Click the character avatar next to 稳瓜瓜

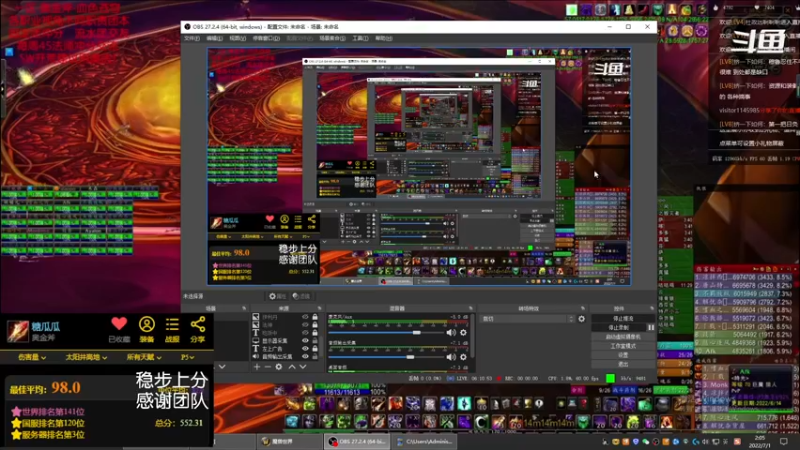(x=17, y=331)
